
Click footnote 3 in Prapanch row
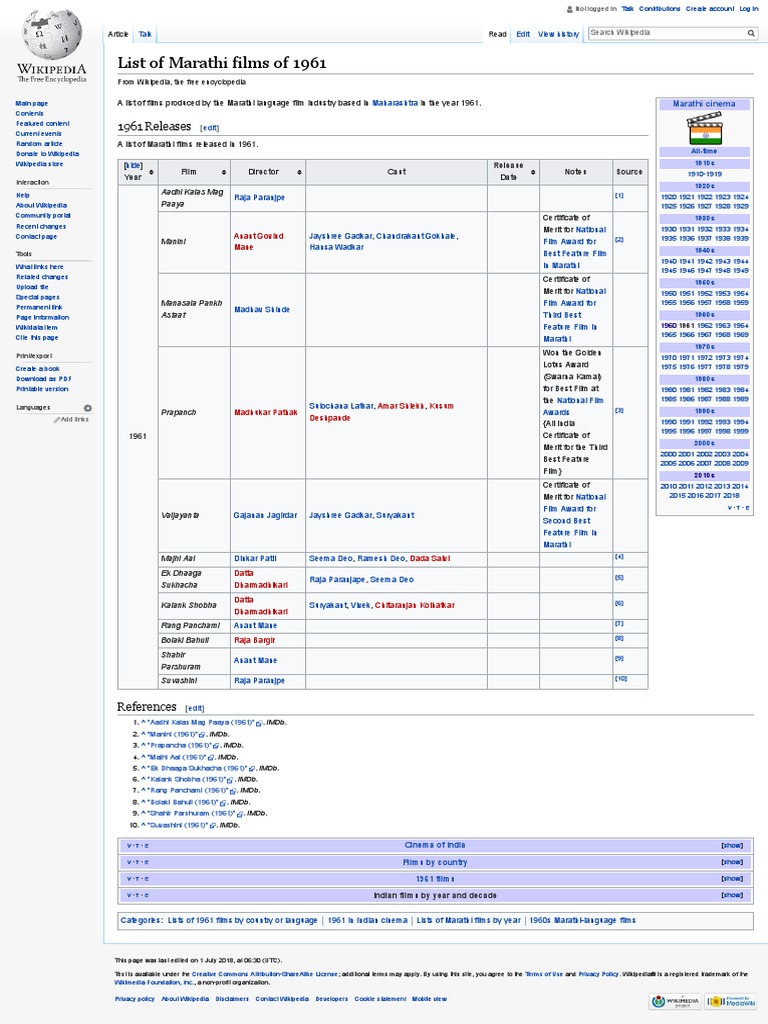(x=619, y=410)
